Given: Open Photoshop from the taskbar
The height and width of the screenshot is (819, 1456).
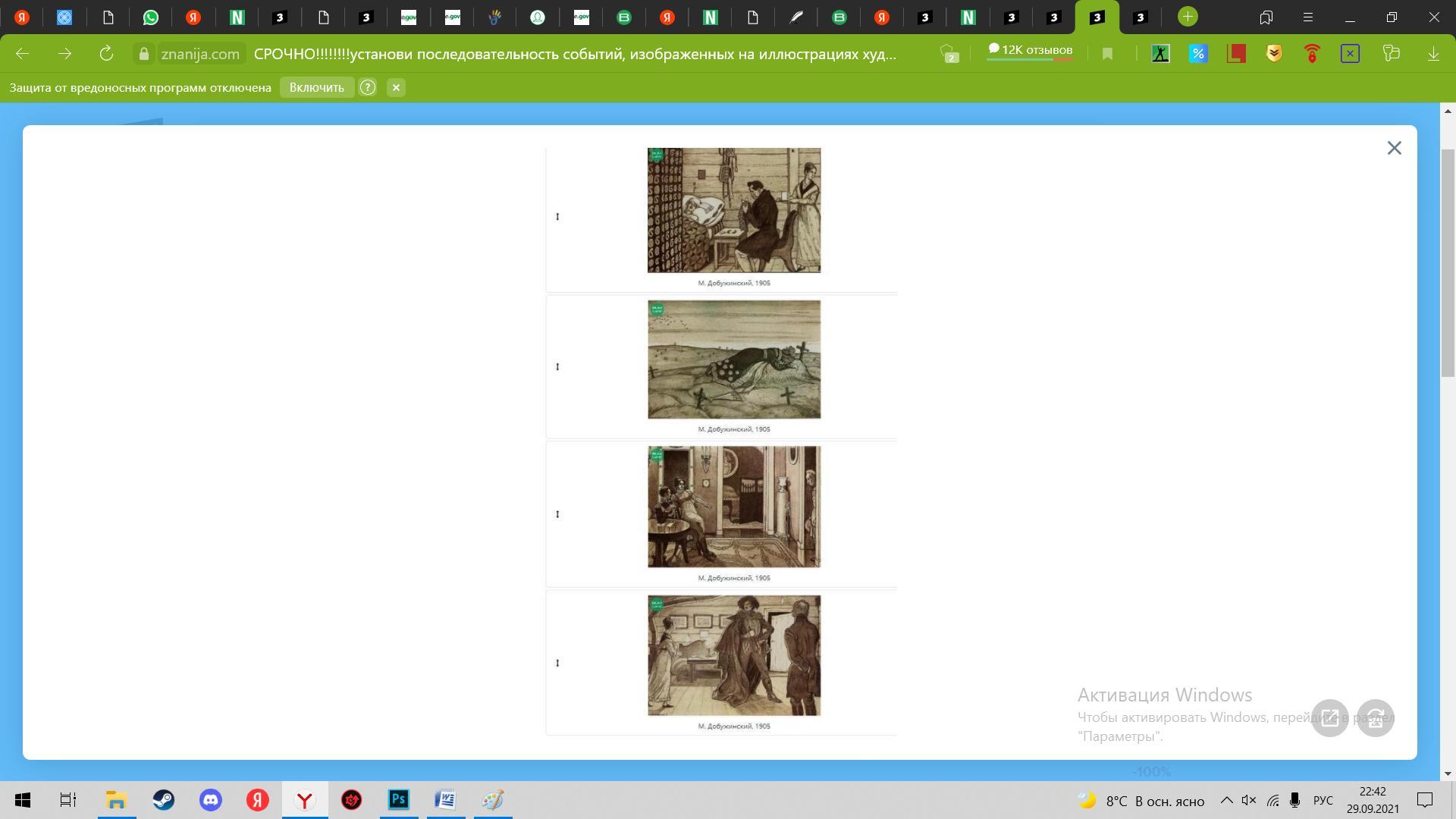Looking at the screenshot, I should pos(399,800).
